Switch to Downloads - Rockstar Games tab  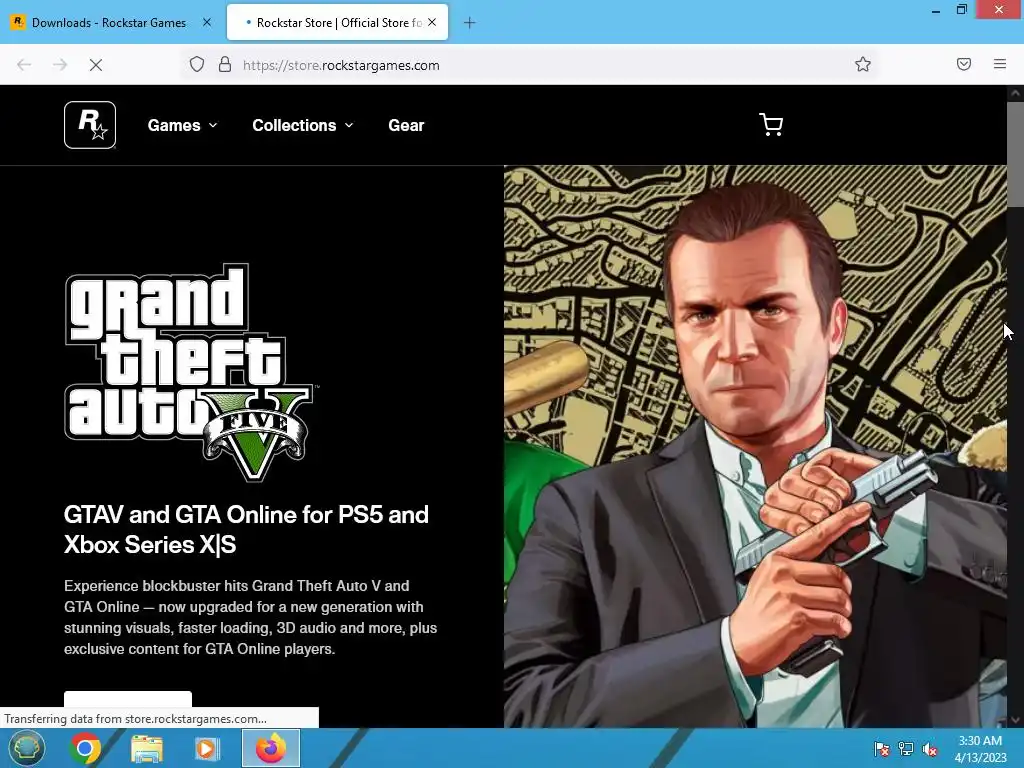click(x=111, y=22)
